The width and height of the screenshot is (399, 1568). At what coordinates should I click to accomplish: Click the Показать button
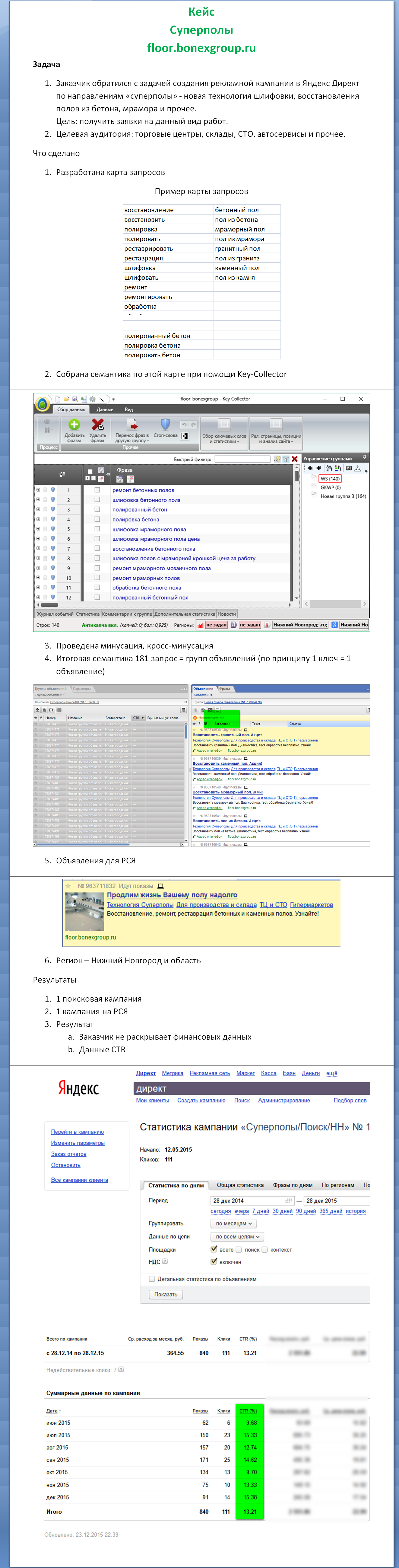[166, 1294]
